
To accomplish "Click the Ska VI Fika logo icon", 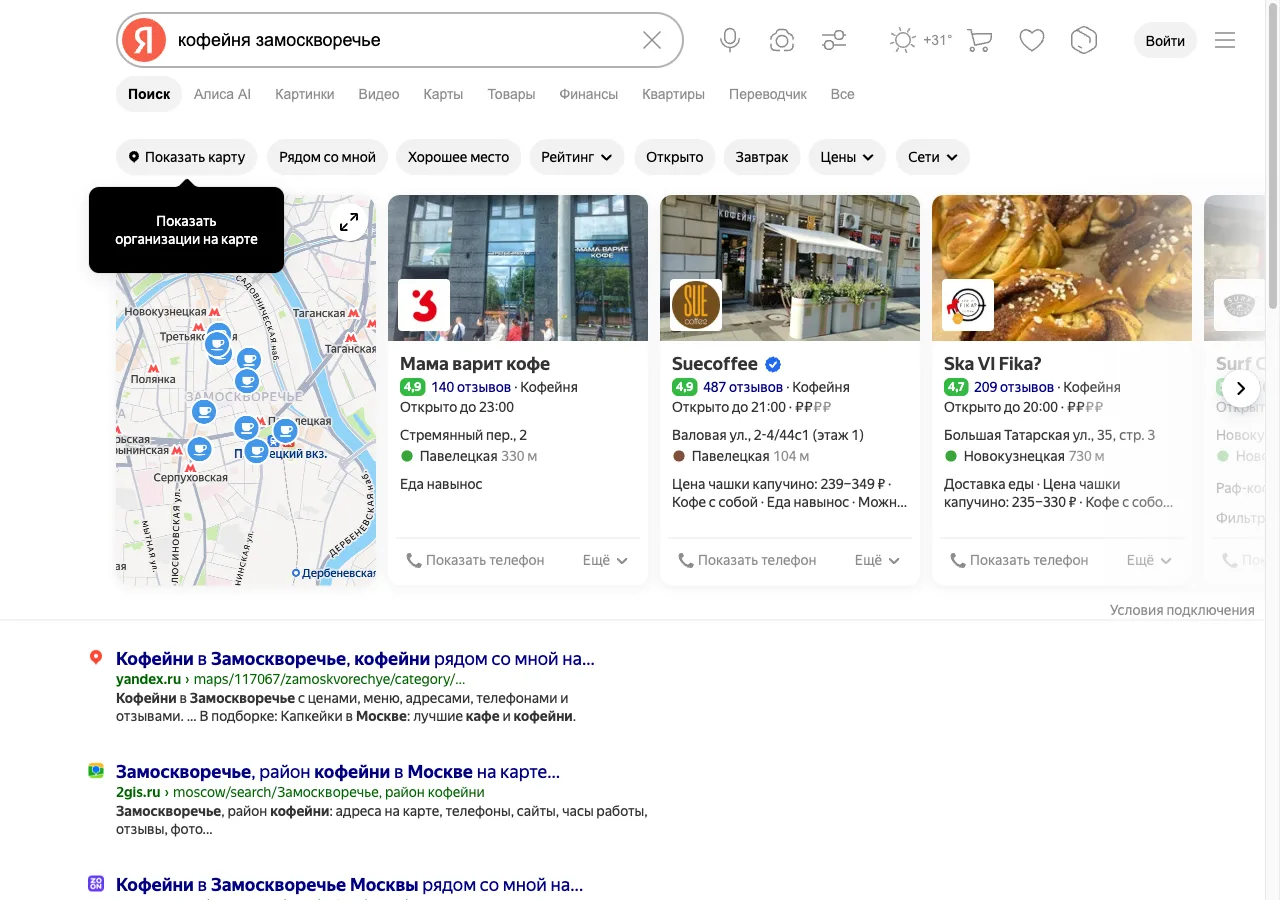I will pyautogui.click(x=968, y=305).
